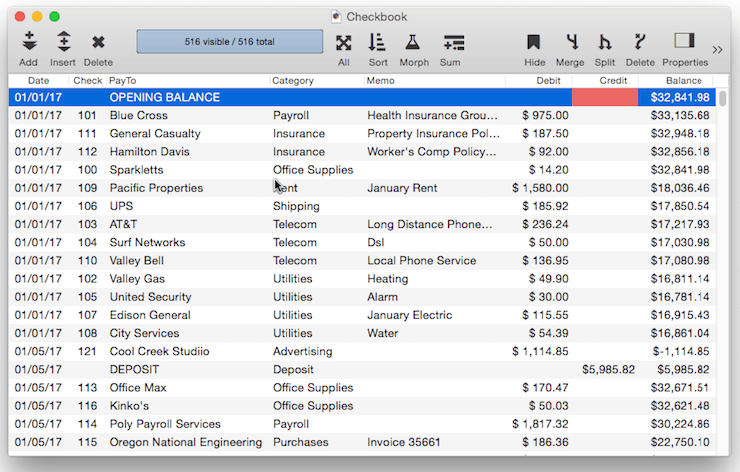Click the Category column header
740x472 pixels.
coord(293,80)
